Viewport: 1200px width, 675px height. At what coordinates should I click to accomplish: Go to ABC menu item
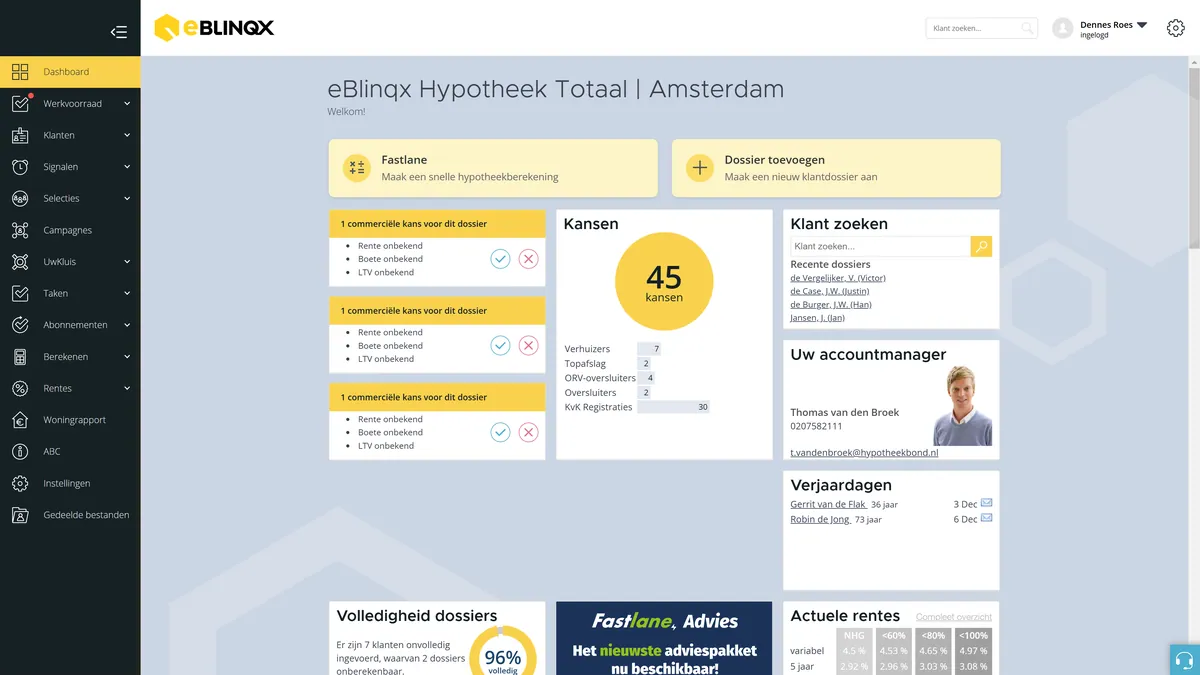tap(52, 452)
